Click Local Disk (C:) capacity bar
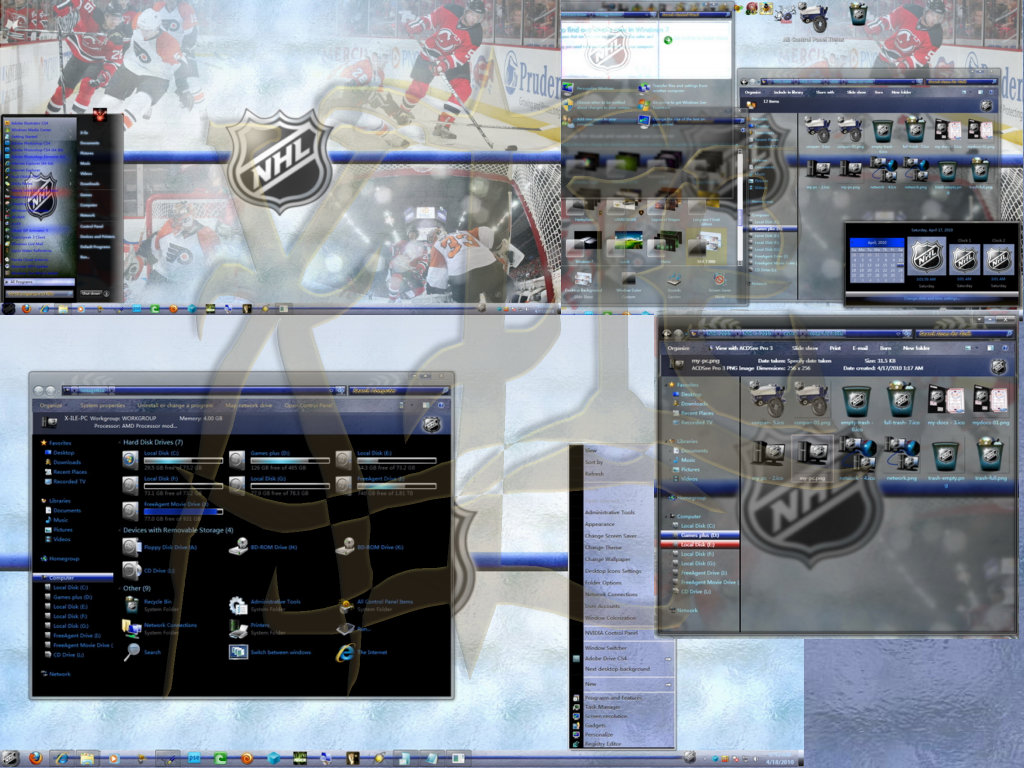Image resolution: width=1024 pixels, height=768 pixels. 184,461
